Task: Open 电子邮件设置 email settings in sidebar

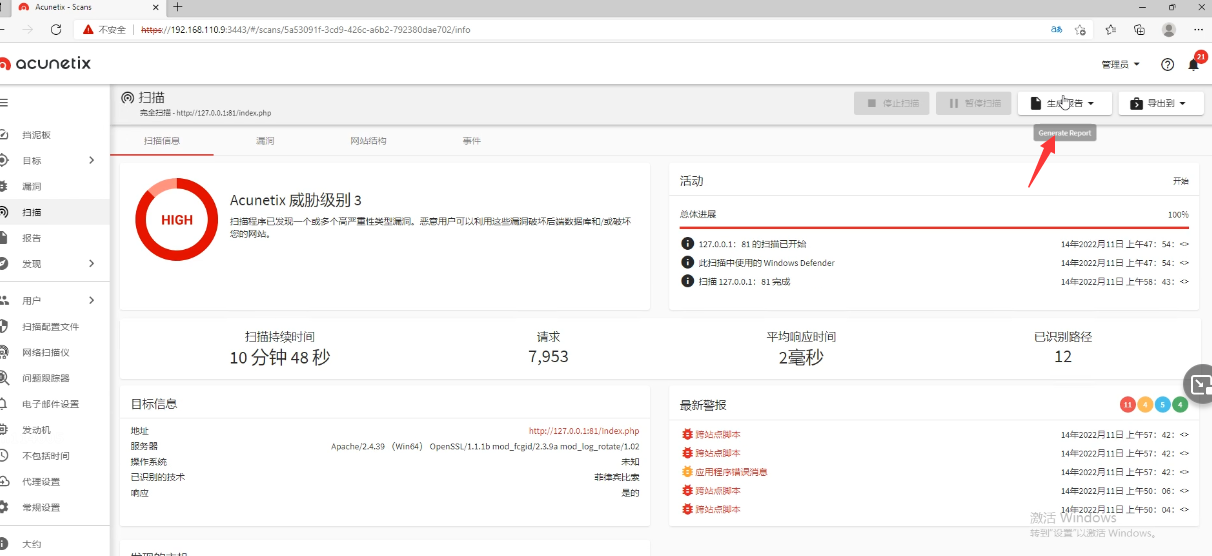Action: [x=50, y=404]
